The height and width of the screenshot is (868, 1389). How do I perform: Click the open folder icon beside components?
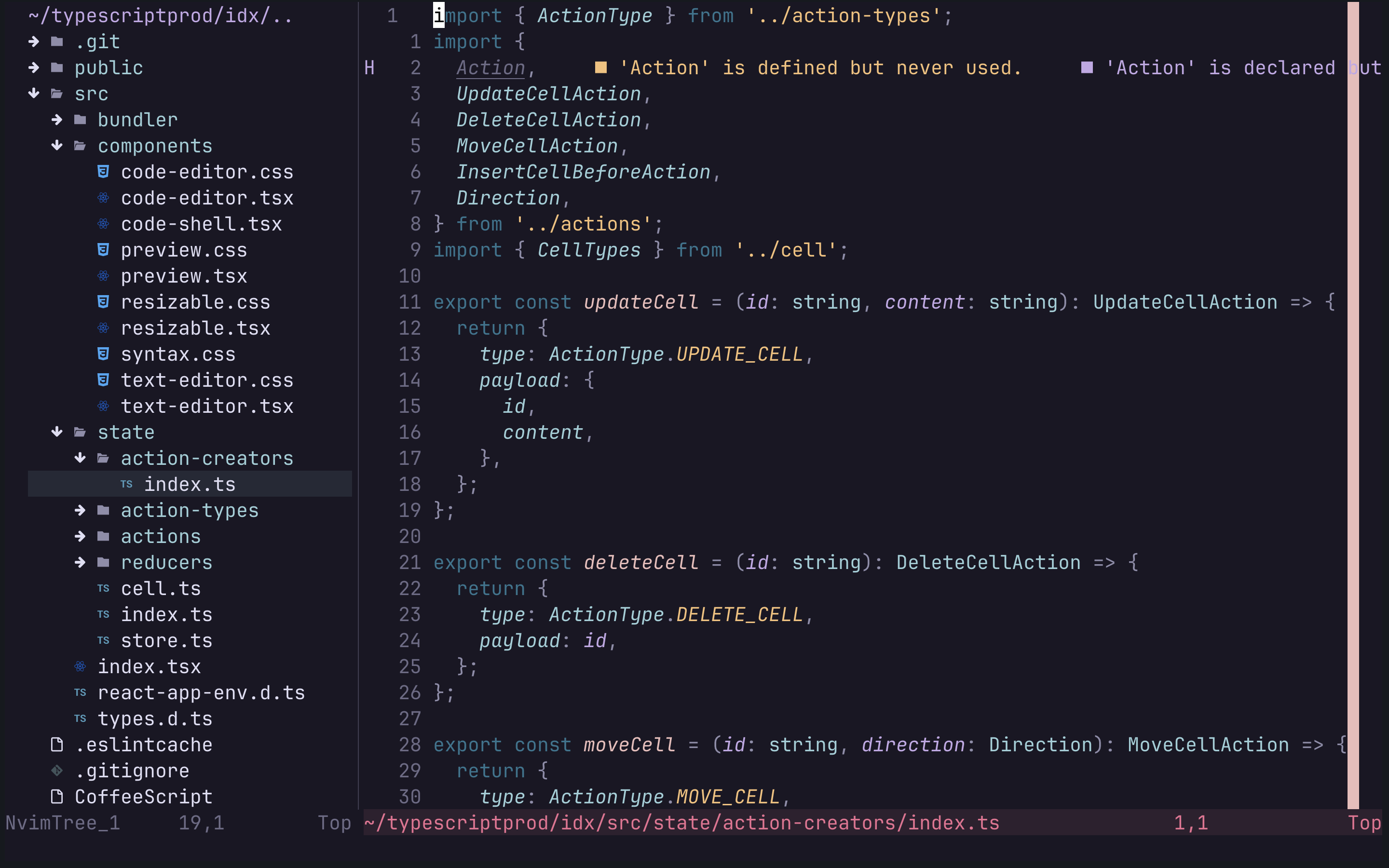point(80,146)
